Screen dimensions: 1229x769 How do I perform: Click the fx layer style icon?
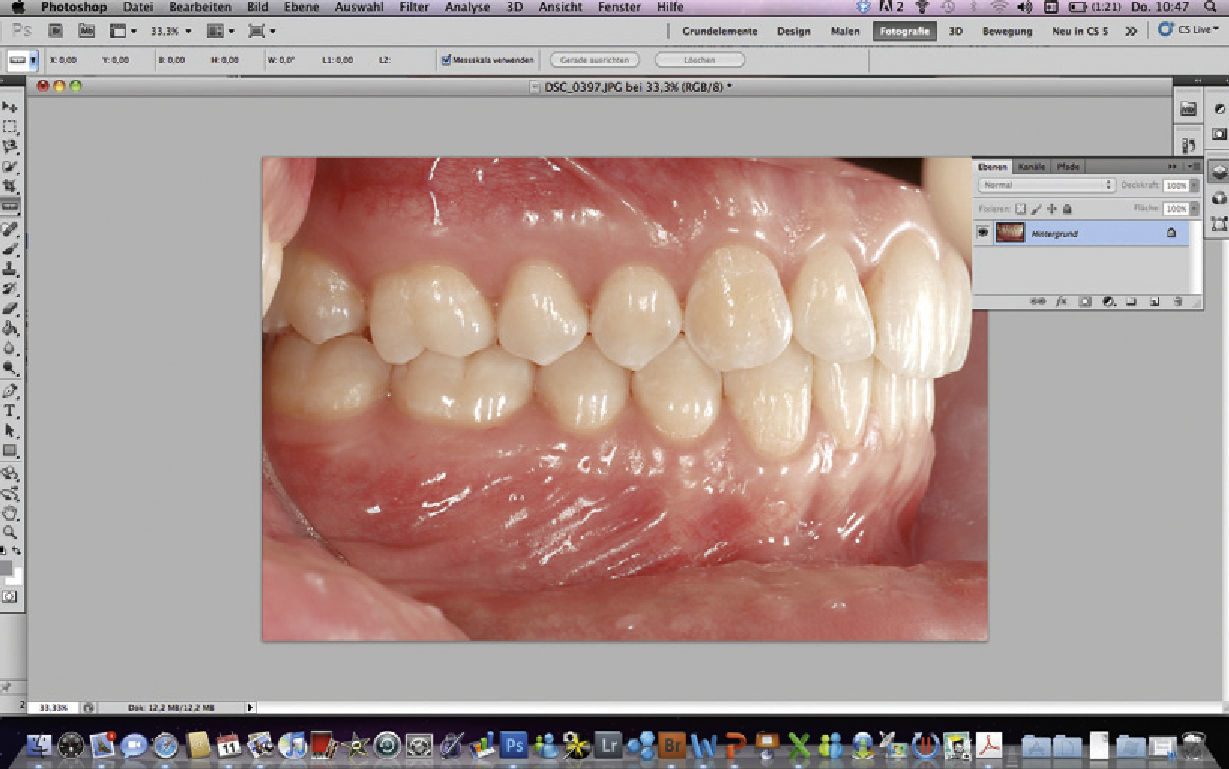coord(1062,300)
